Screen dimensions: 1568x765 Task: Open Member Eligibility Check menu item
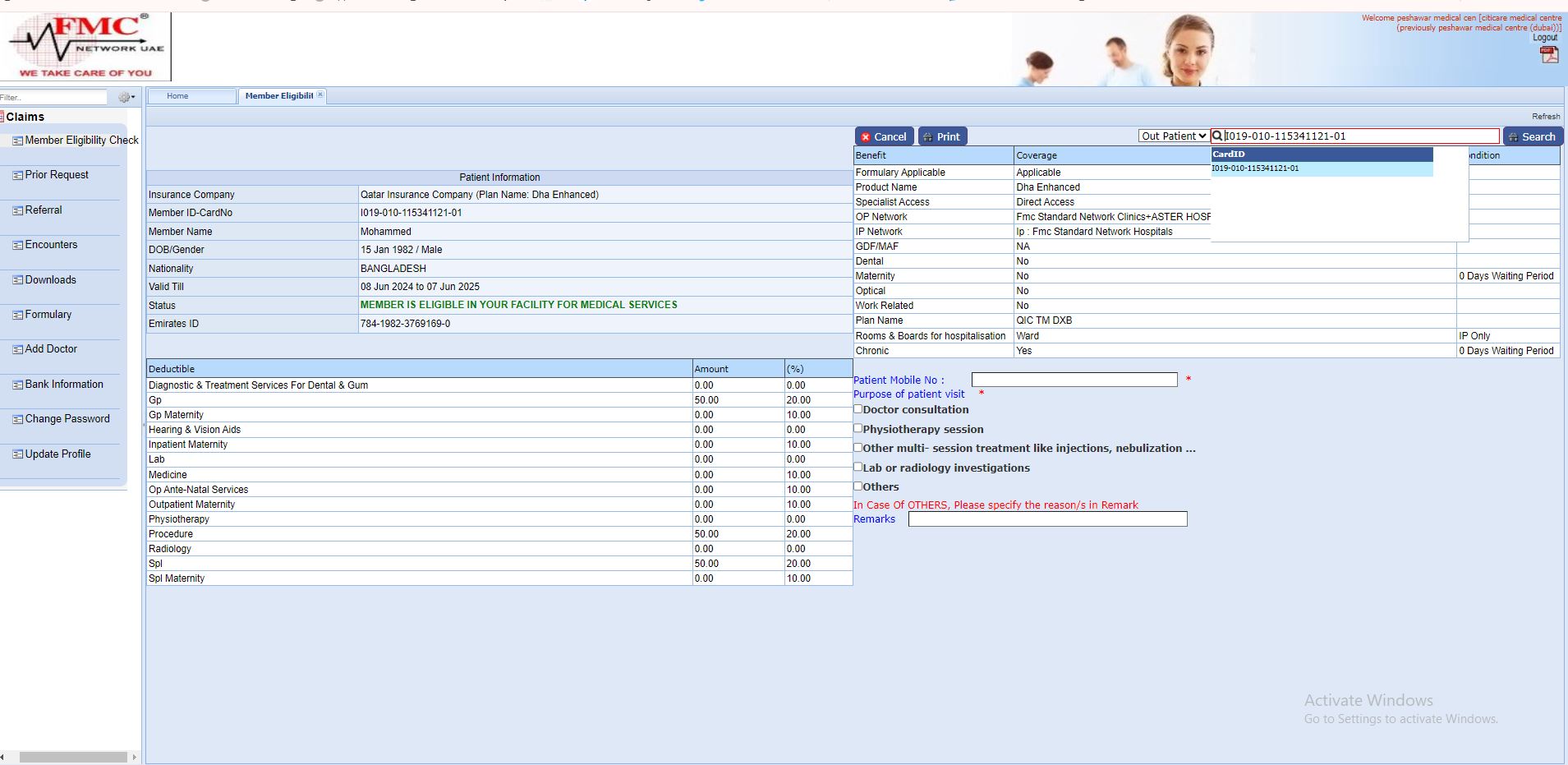click(81, 141)
